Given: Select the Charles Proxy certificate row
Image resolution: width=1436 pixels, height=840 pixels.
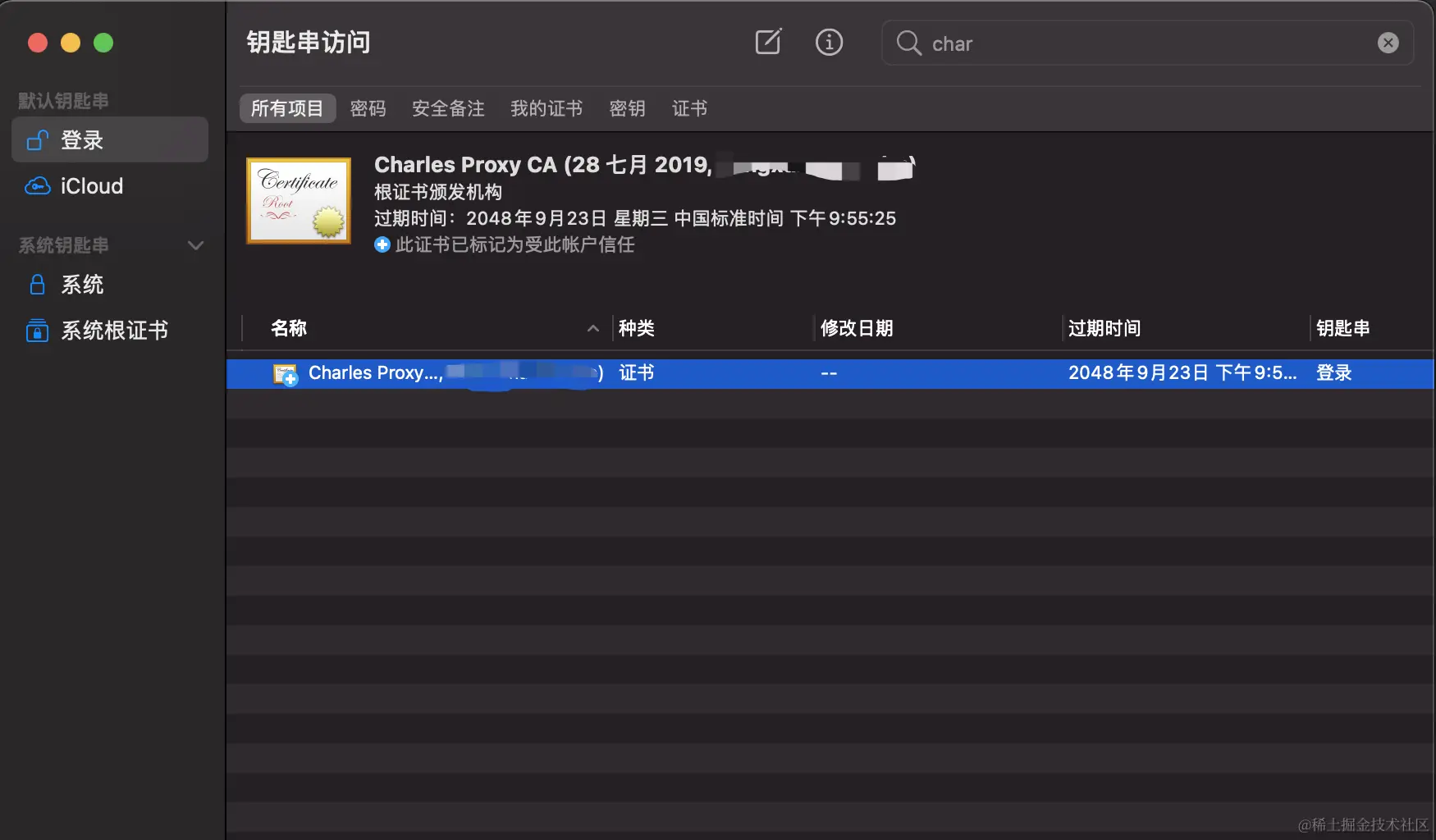Looking at the screenshot, I should [830, 373].
